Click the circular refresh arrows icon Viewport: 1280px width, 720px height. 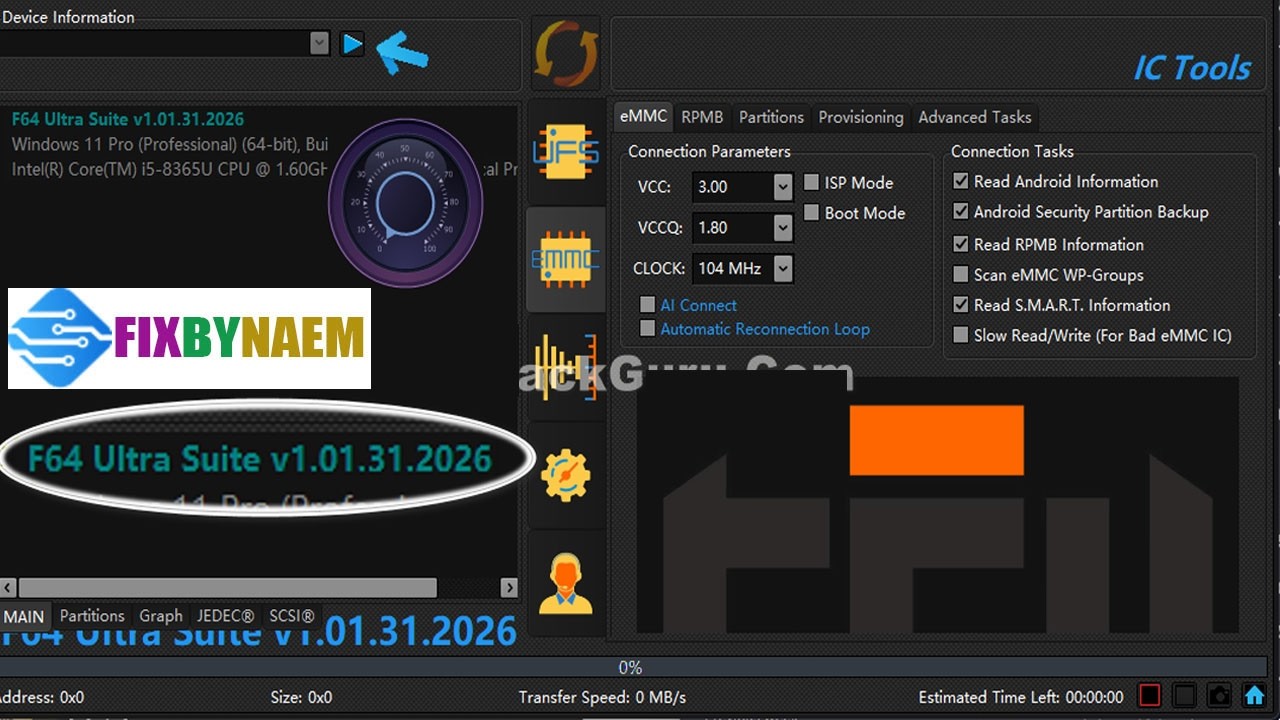[x=566, y=53]
